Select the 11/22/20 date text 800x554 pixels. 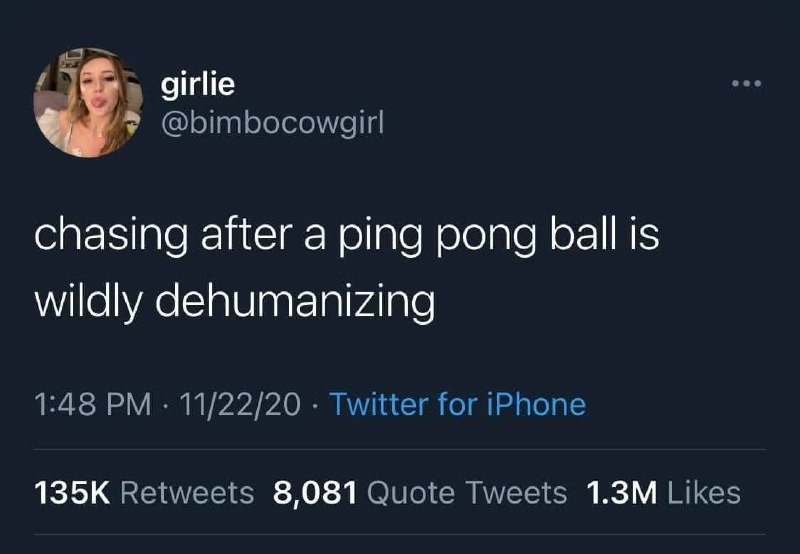pos(240,405)
